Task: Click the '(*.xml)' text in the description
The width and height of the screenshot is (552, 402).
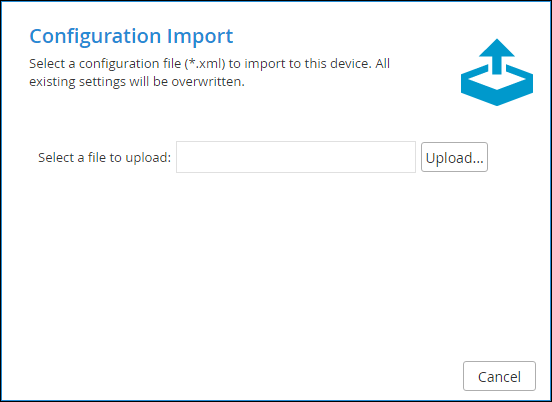Action: [x=205, y=64]
